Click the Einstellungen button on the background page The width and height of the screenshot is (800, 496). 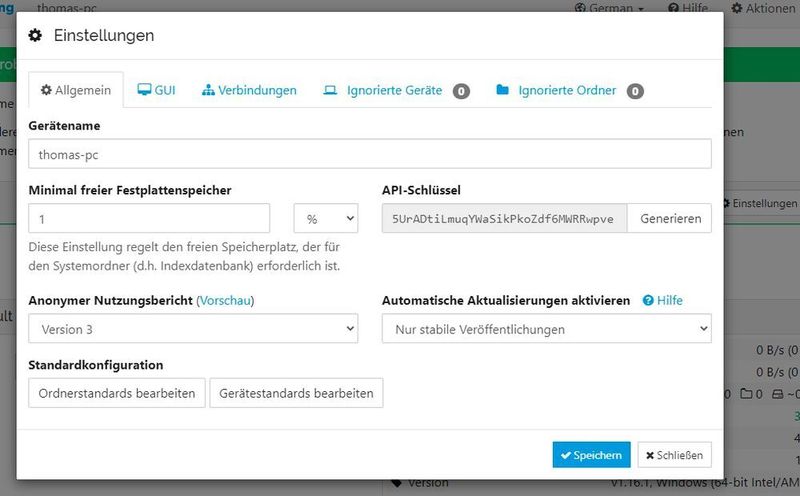(x=761, y=203)
